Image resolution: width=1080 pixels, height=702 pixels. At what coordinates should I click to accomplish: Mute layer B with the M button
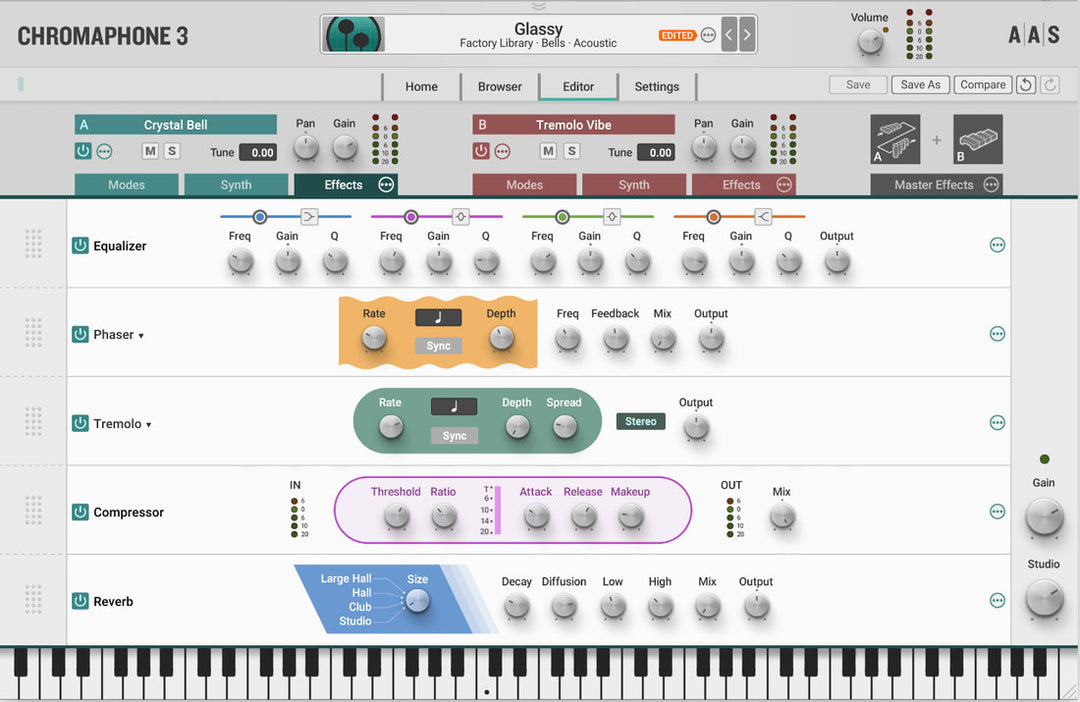(x=548, y=151)
